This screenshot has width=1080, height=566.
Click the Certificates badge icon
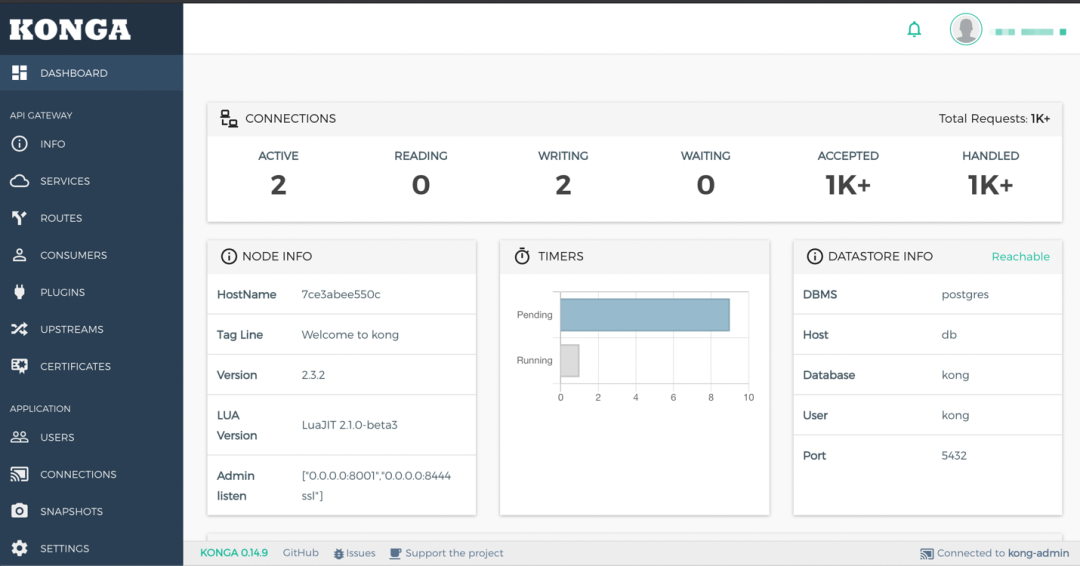[19, 366]
